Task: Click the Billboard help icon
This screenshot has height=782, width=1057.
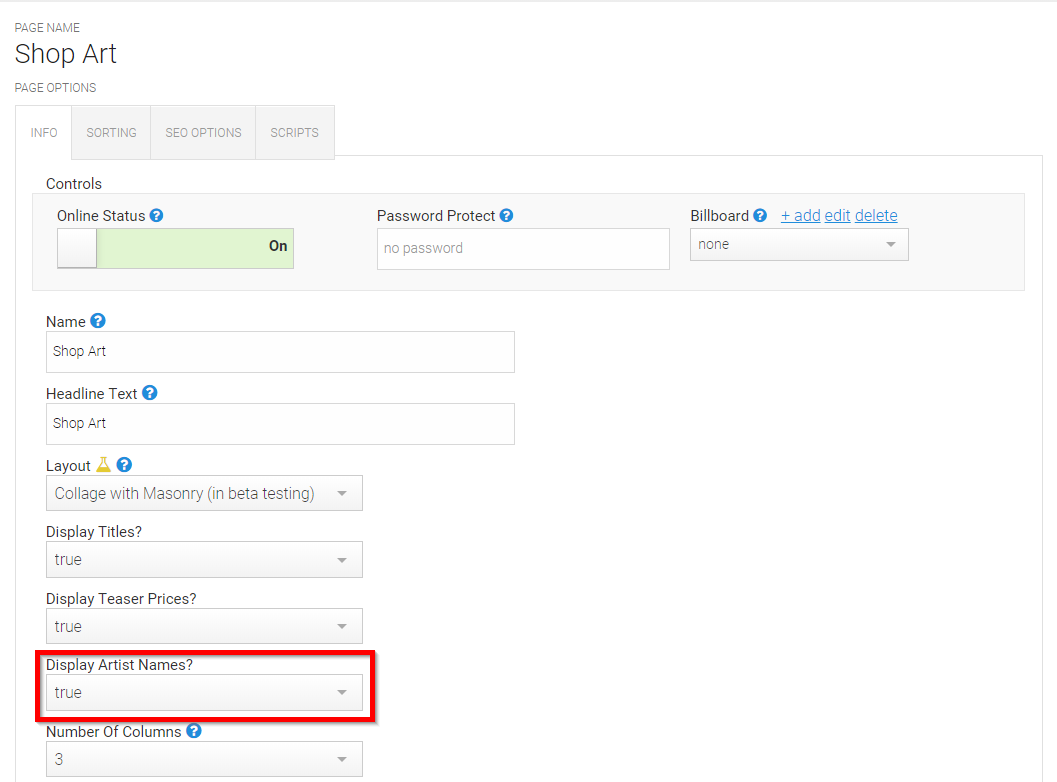Action: tap(760, 215)
